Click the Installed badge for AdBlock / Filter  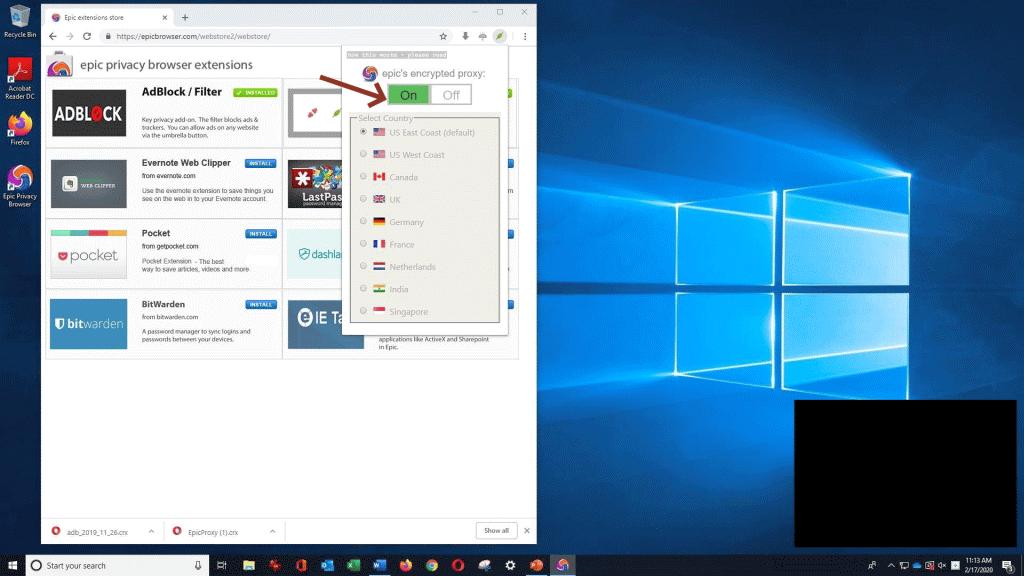[255, 93]
